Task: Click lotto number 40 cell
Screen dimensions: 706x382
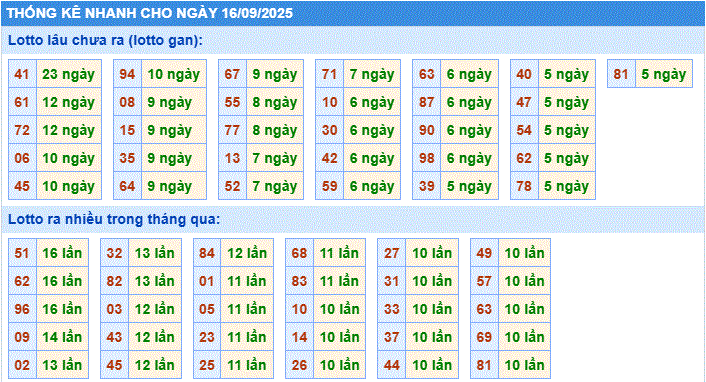Action: point(524,74)
